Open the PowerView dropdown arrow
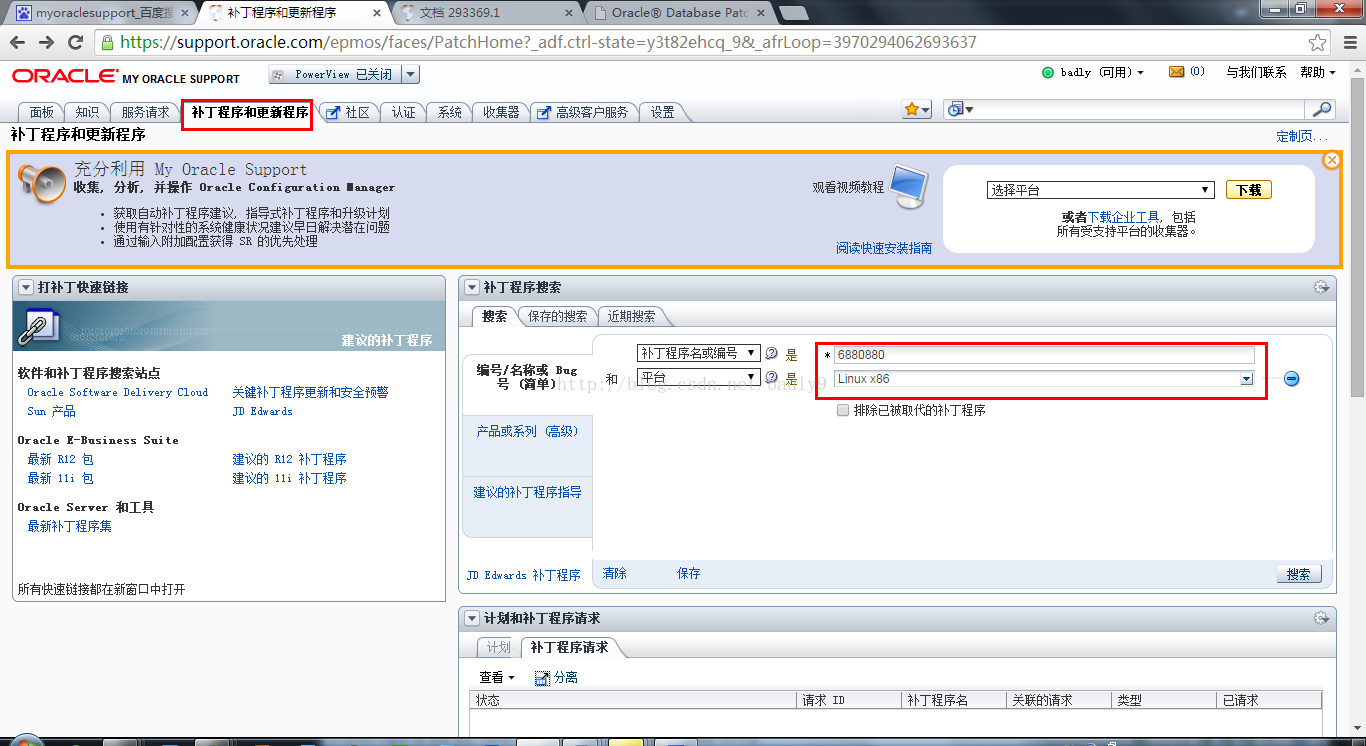This screenshot has height=746, width=1366. (411, 75)
